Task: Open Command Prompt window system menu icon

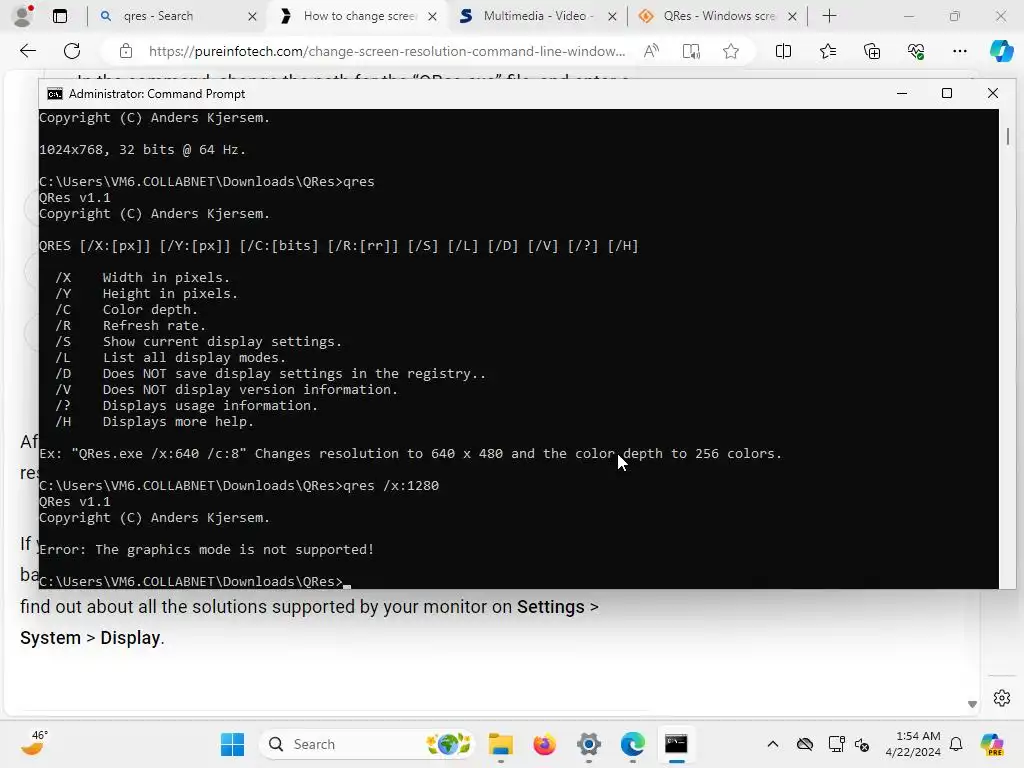Action: click(x=55, y=93)
